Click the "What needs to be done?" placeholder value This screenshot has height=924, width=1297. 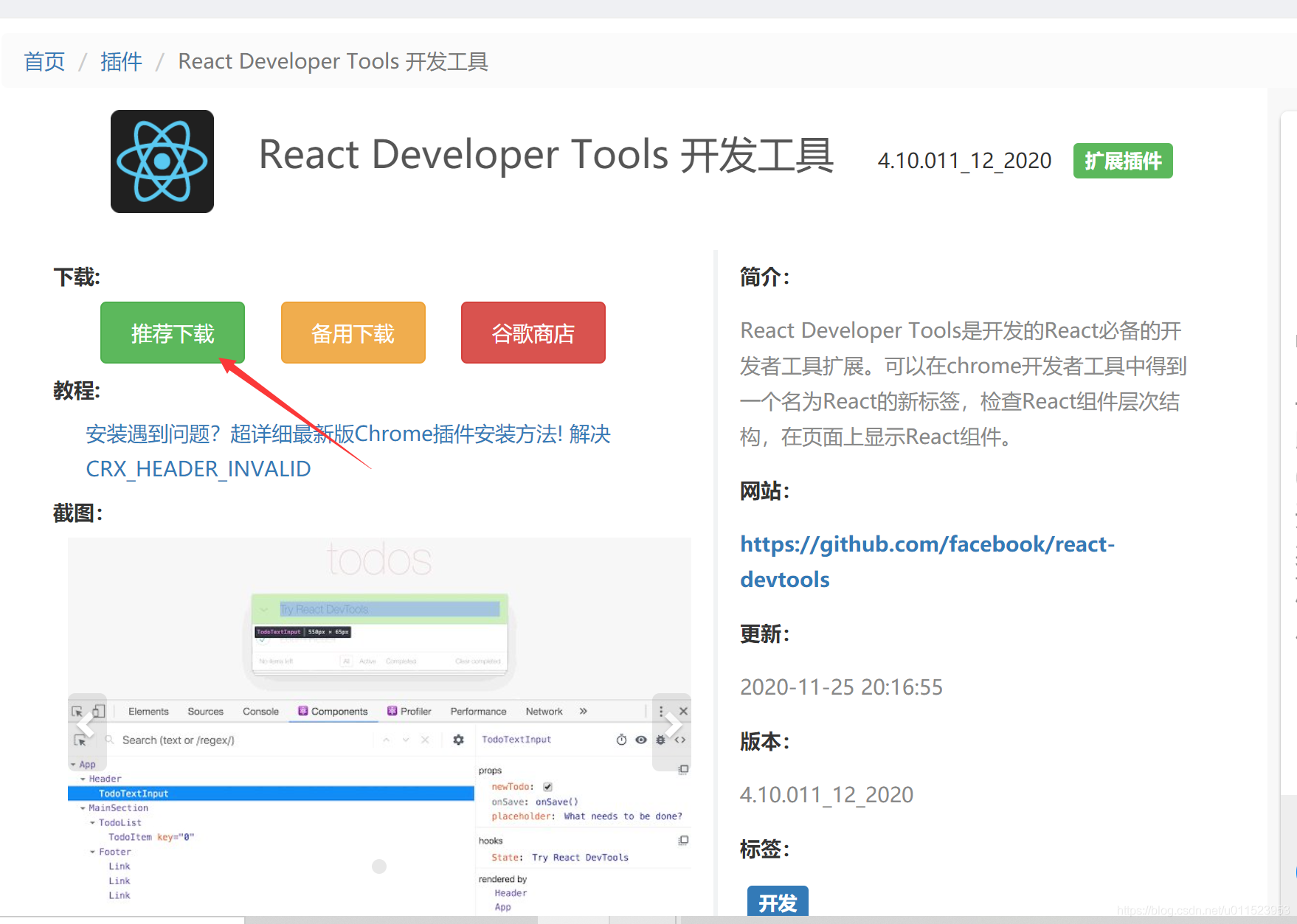pyautogui.click(x=623, y=816)
